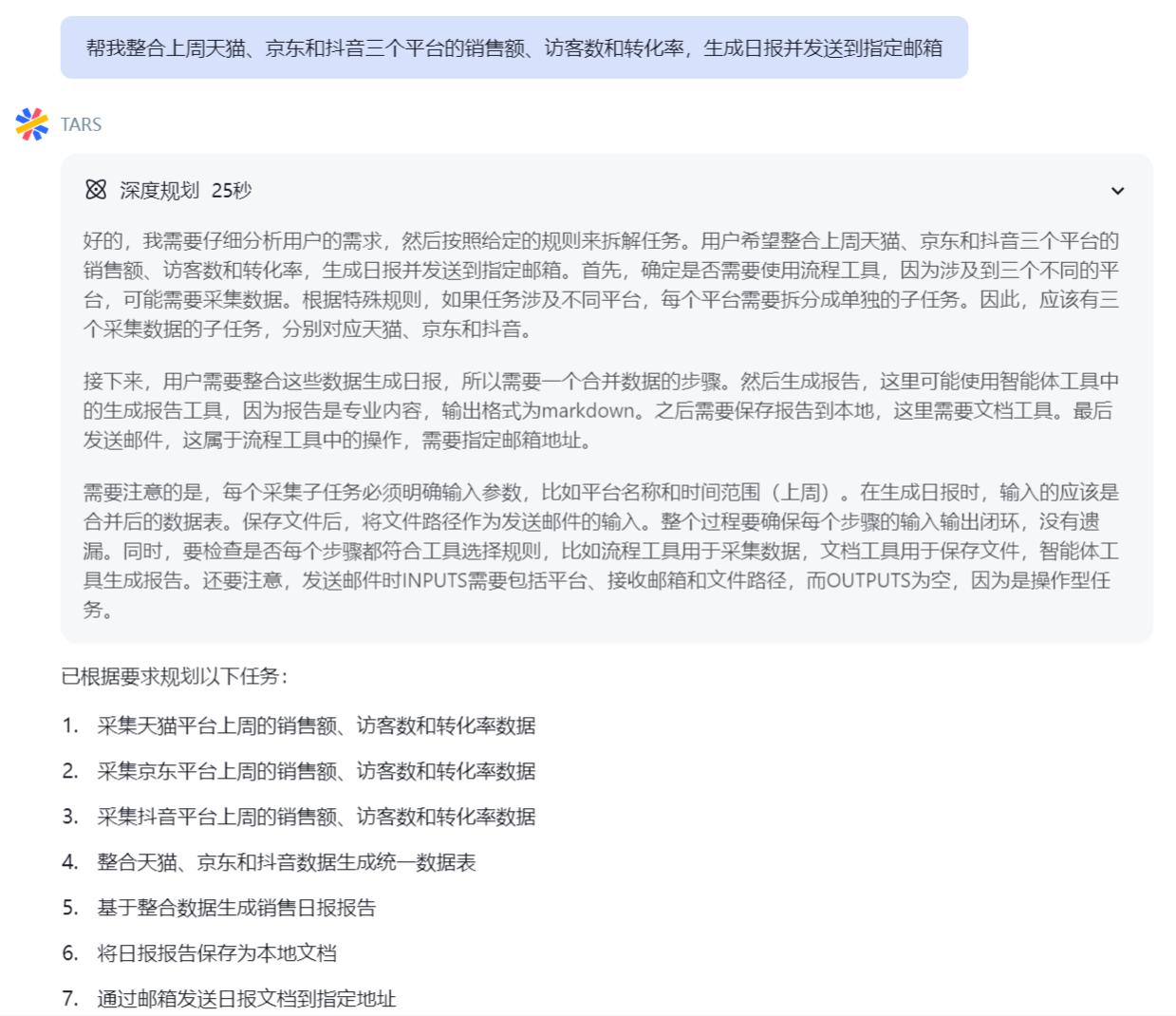Click the word INPUTS in the reasoning text

(434, 580)
